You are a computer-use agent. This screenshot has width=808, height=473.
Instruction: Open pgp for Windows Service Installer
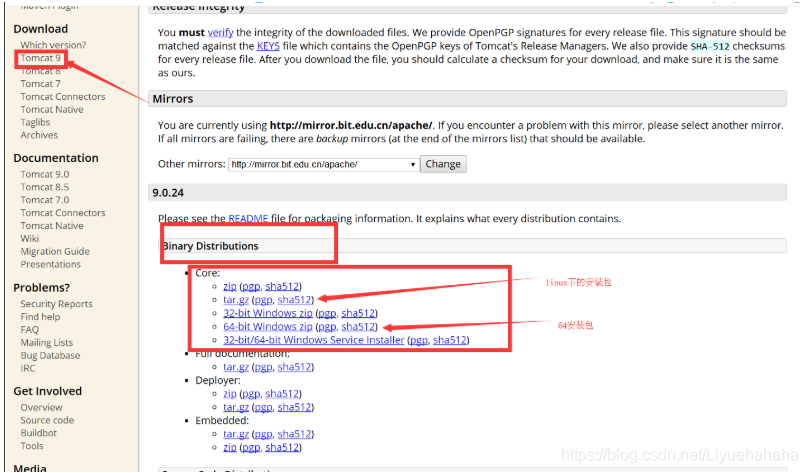click(x=419, y=340)
